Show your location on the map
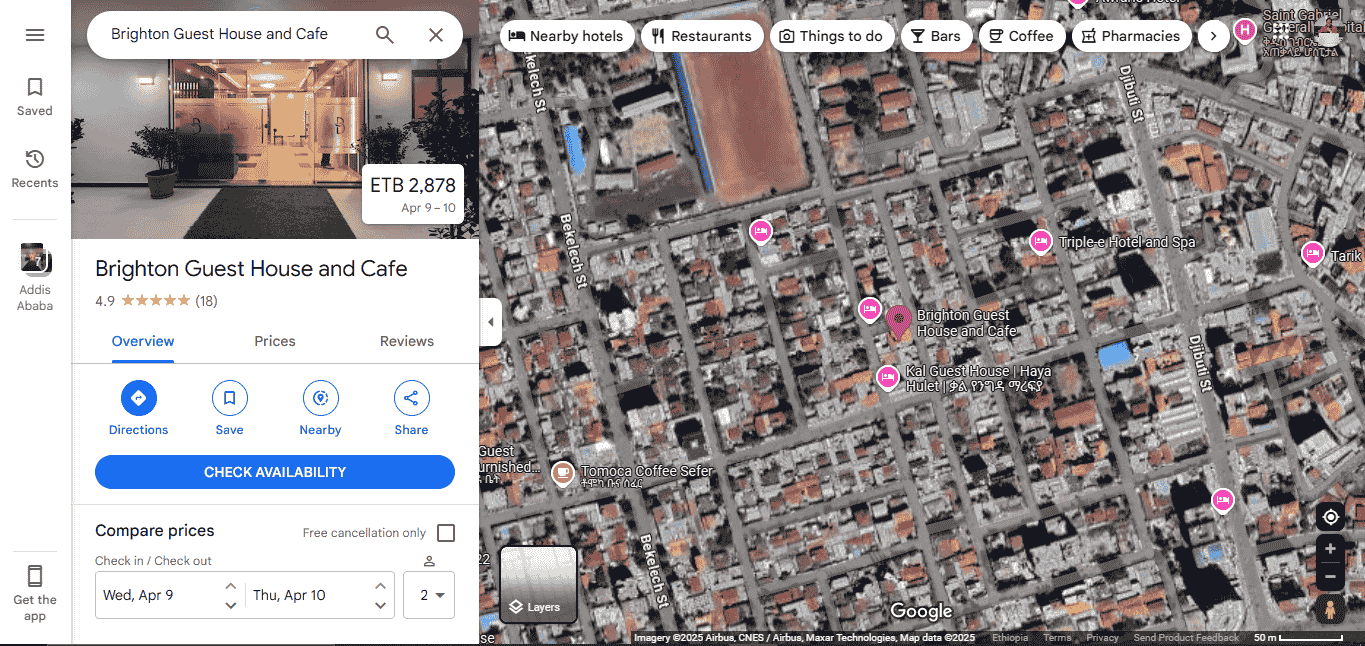 [x=1330, y=517]
